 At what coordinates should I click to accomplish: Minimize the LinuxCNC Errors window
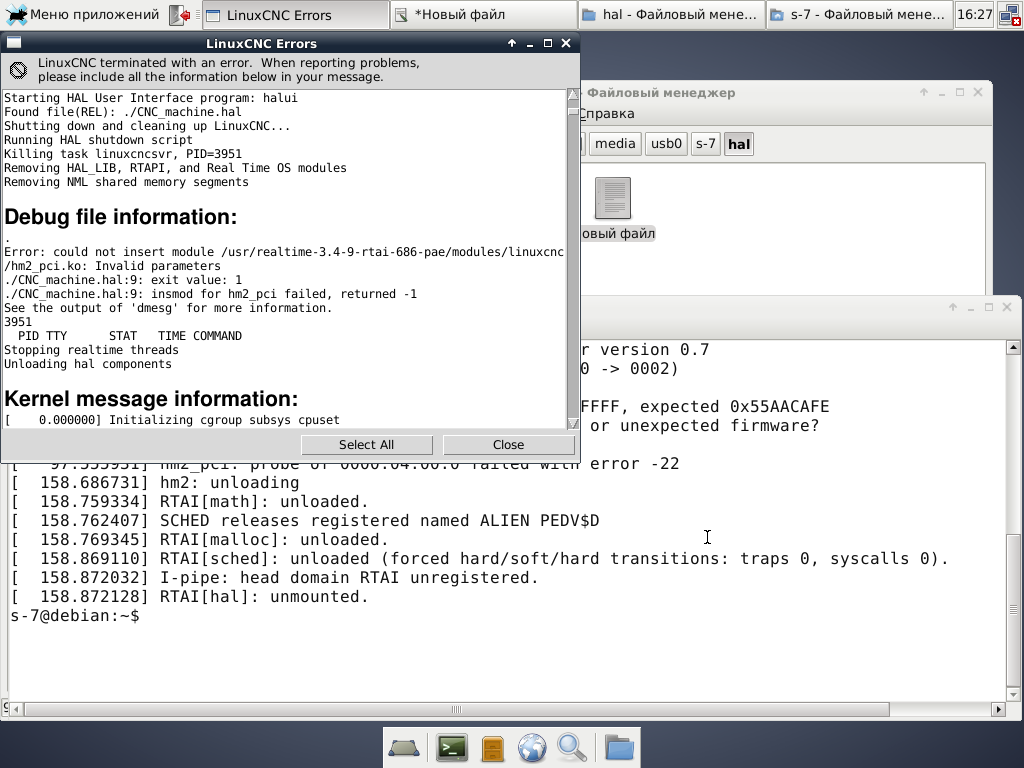pos(530,43)
